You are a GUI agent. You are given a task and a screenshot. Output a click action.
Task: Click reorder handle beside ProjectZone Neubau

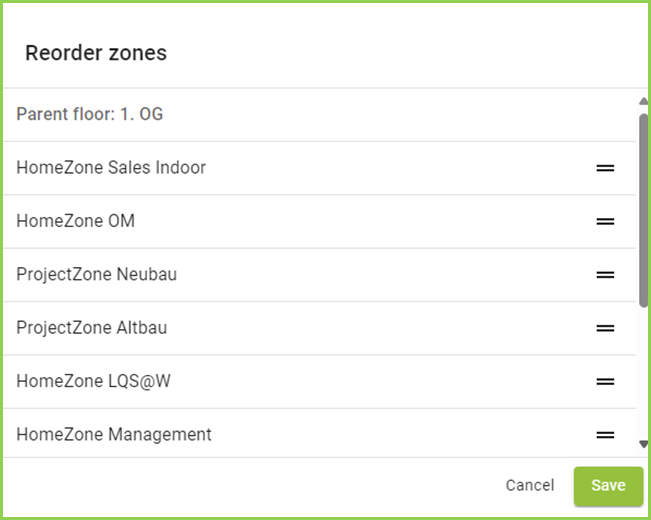(x=605, y=274)
